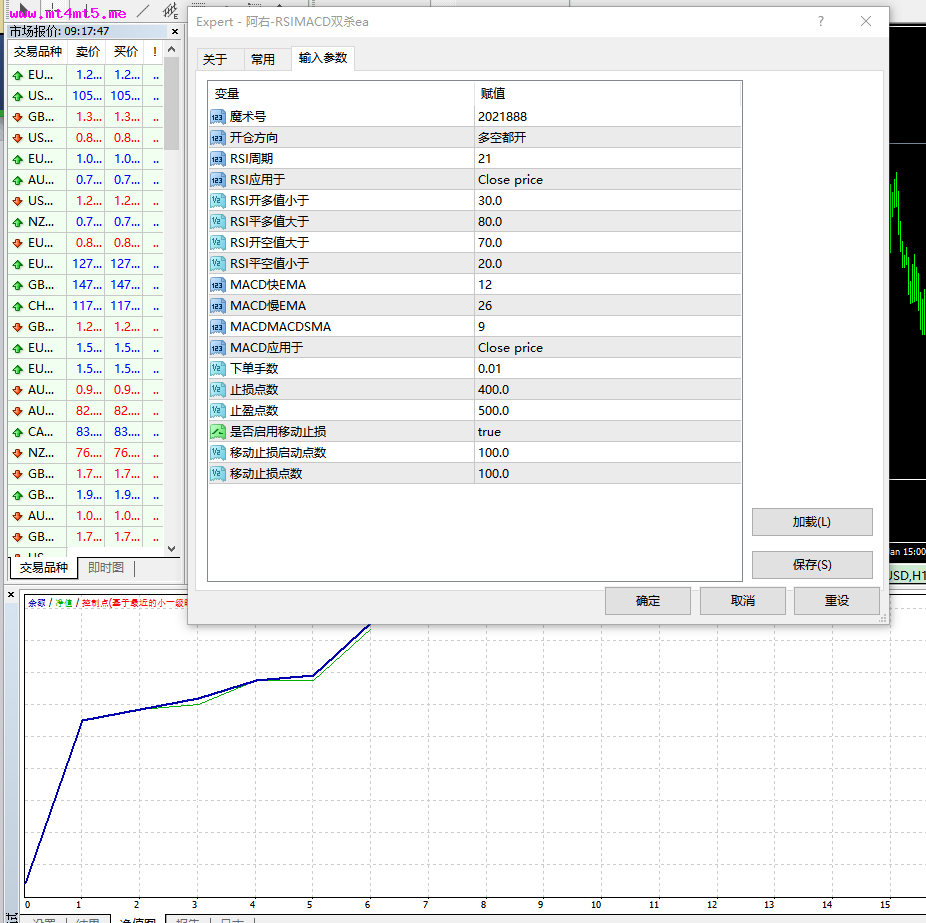The width and height of the screenshot is (926, 923).
Task: Select the 83... CA symbol row
Action: click(x=86, y=432)
